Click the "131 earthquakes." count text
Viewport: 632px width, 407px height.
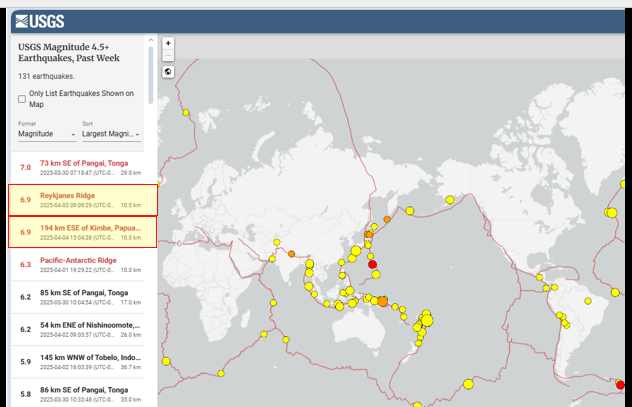point(46,76)
